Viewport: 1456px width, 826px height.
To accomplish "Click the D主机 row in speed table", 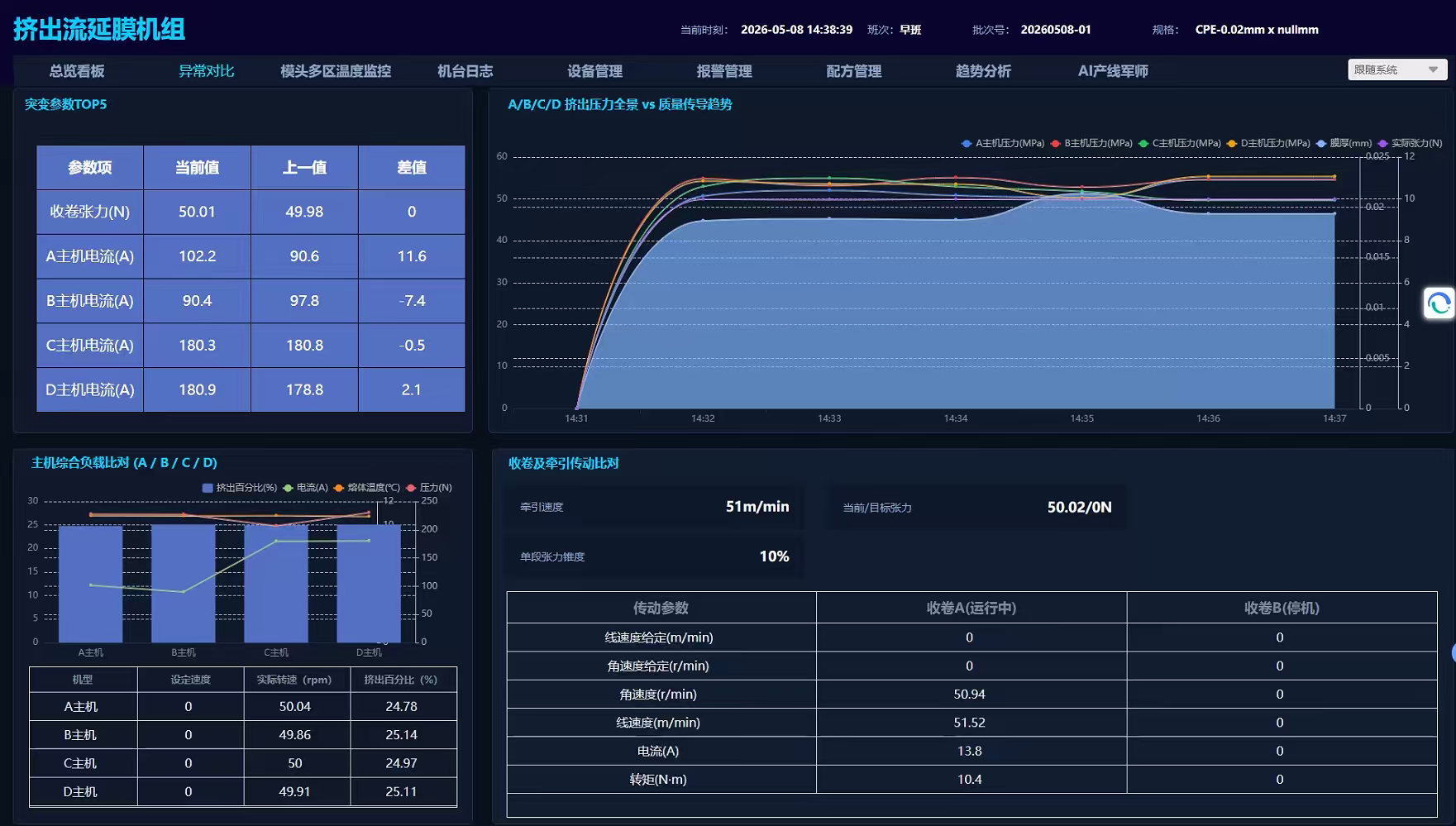I will [243, 791].
